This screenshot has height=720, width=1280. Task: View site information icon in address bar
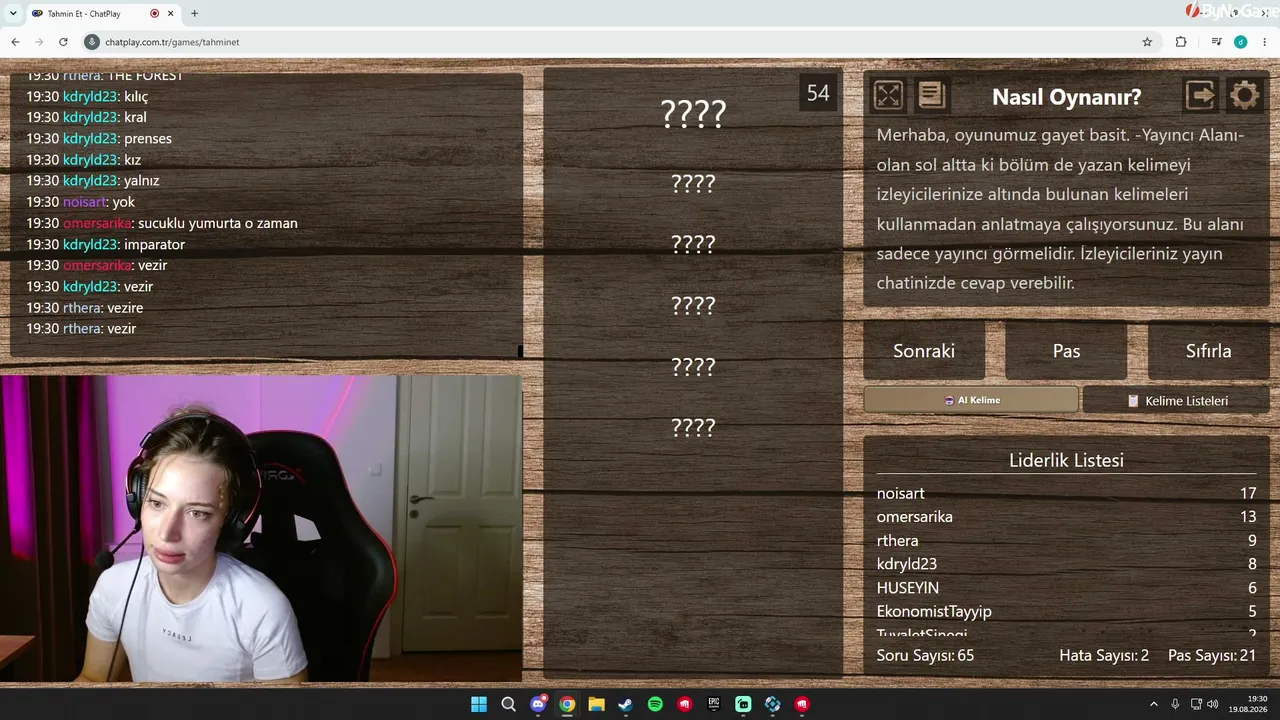tap(92, 42)
